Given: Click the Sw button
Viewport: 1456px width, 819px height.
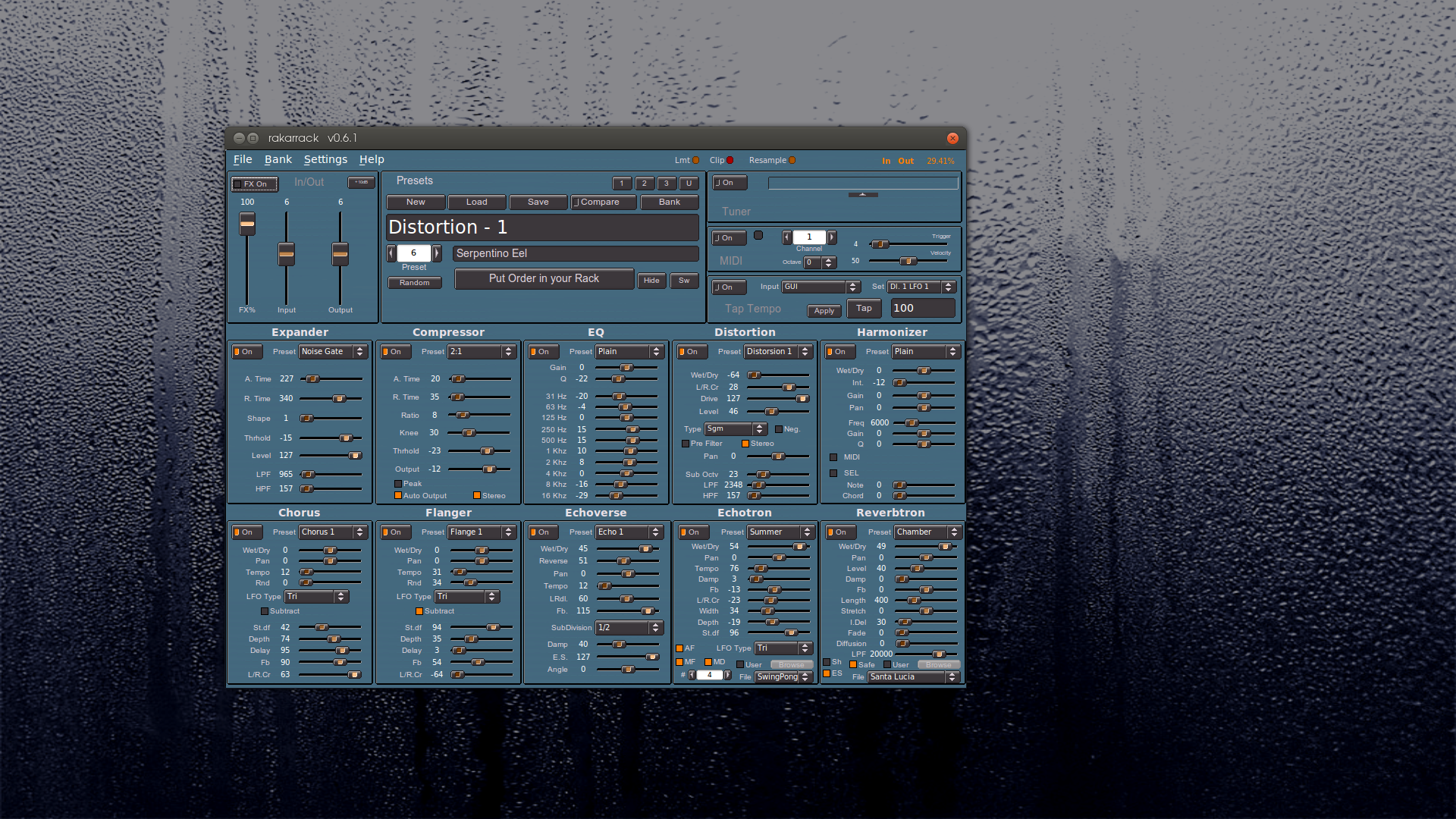Looking at the screenshot, I should tap(684, 281).
